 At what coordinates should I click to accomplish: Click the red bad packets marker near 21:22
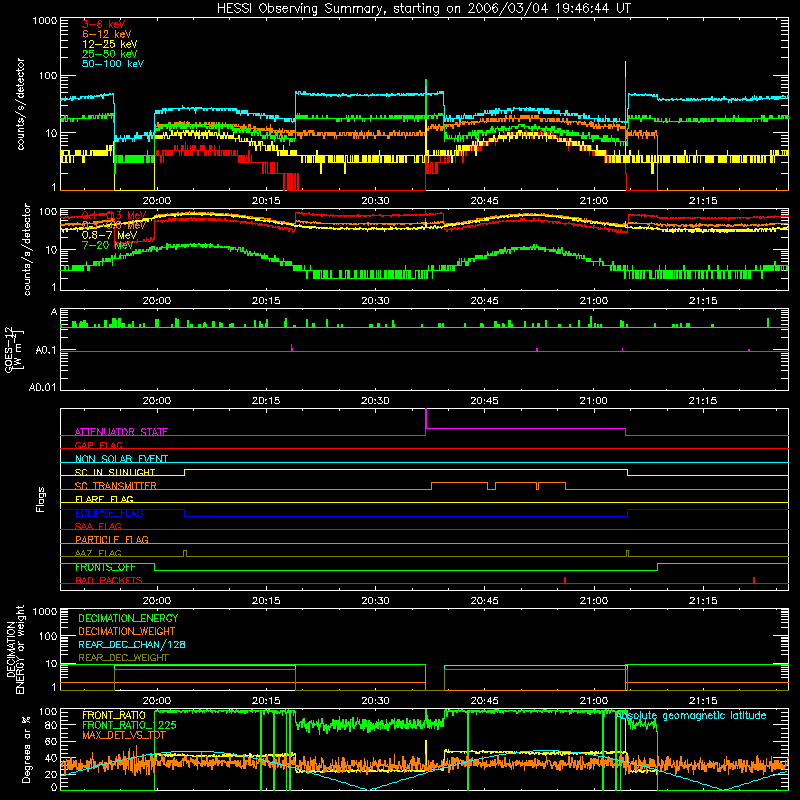coord(754,580)
